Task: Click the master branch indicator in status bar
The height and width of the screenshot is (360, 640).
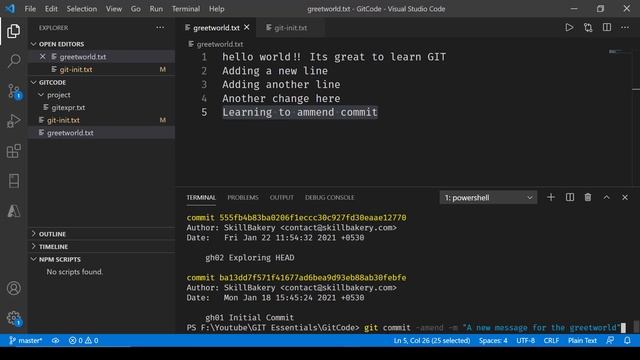Action: coord(25,340)
